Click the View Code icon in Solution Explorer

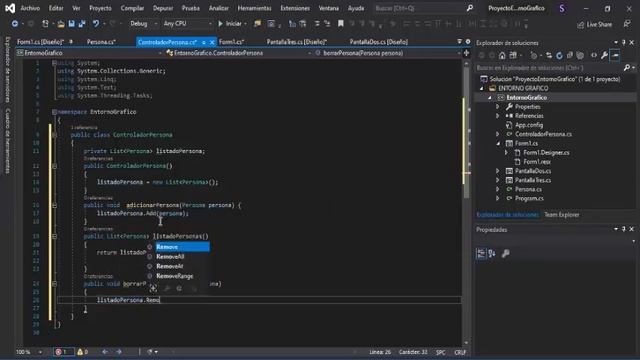(x=594, y=55)
